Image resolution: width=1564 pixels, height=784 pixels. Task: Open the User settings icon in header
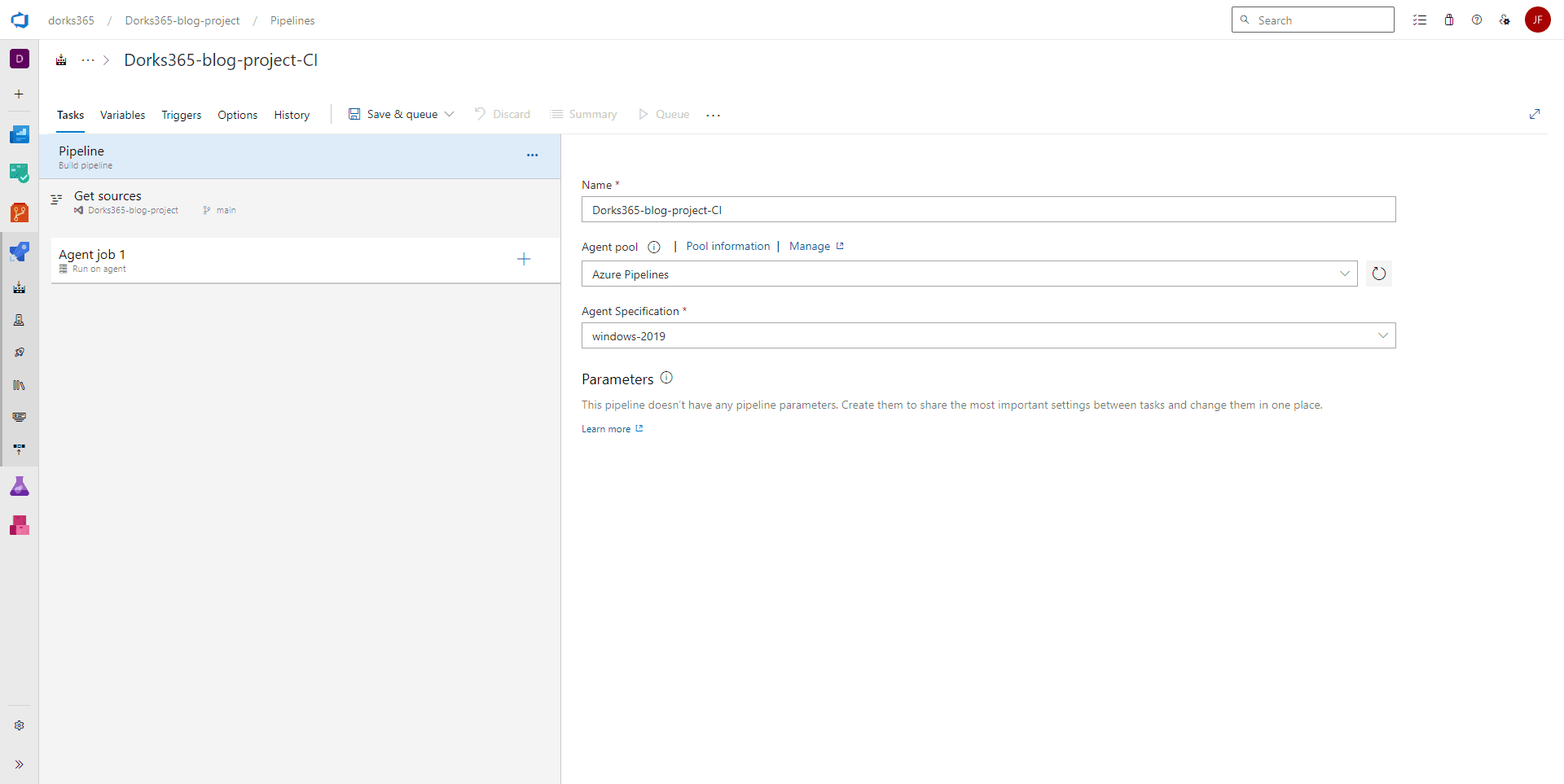1505,20
